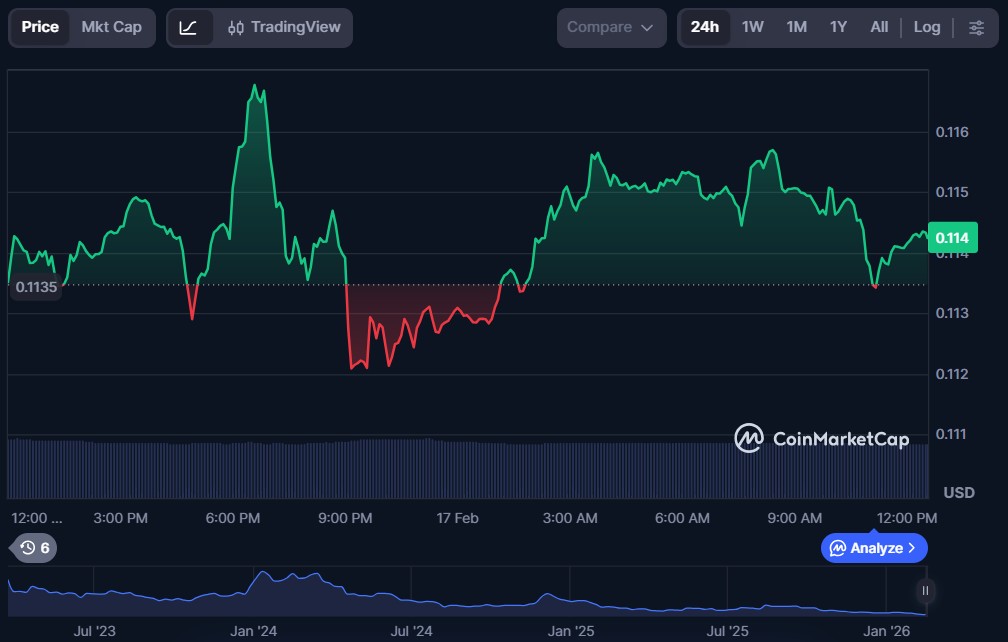Image resolution: width=1008 pixels, height=642 pixels.
Task: Click Jan '24 on the mini timeline
Action: click(253, 631)
